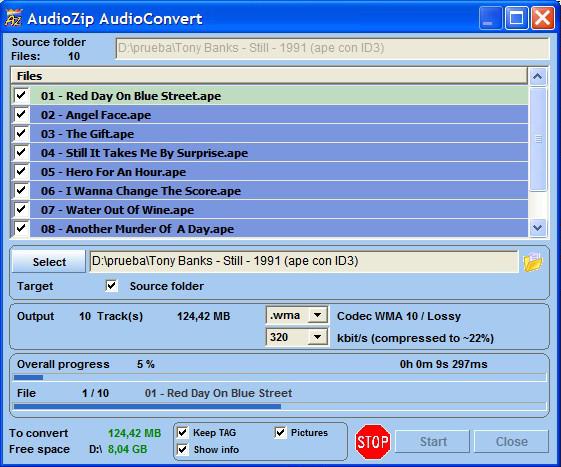Click the AudioZip app icon in title bar
Image resolution: width=561 pixels, height=467 pixels.
point(14,18)
